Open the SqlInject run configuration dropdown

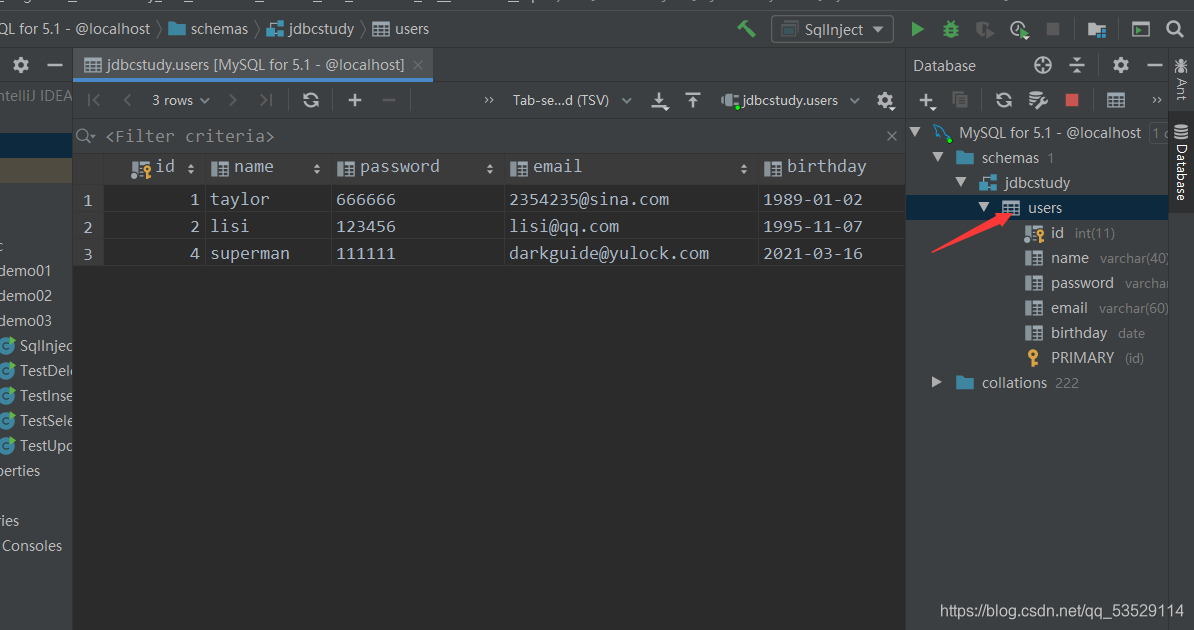(x=832, y=30)
